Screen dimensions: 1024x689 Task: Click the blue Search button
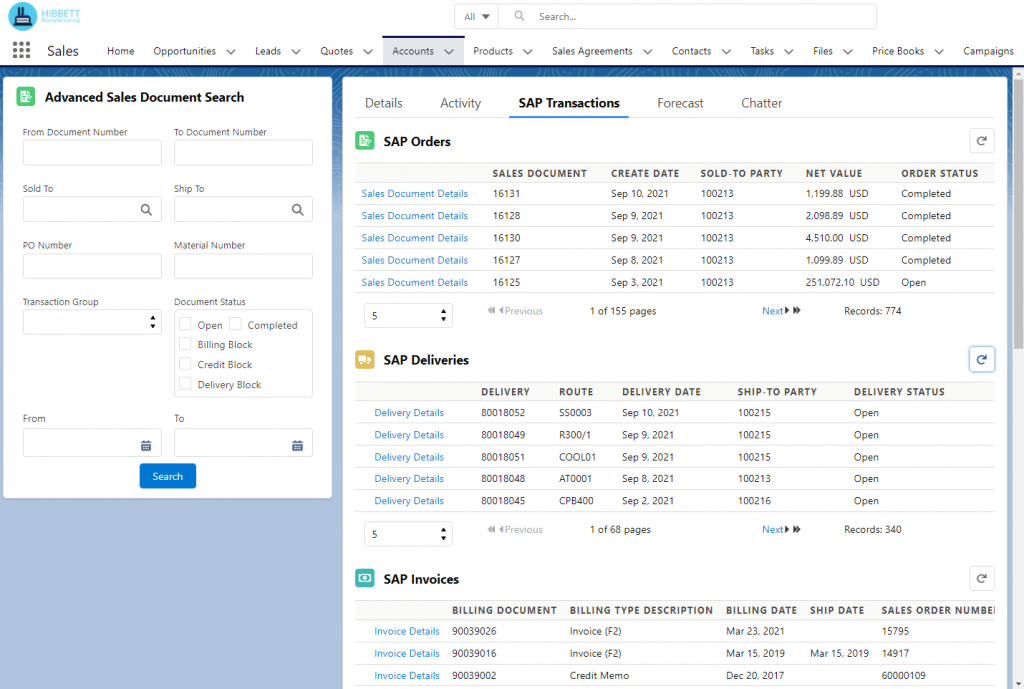point(168,476)
